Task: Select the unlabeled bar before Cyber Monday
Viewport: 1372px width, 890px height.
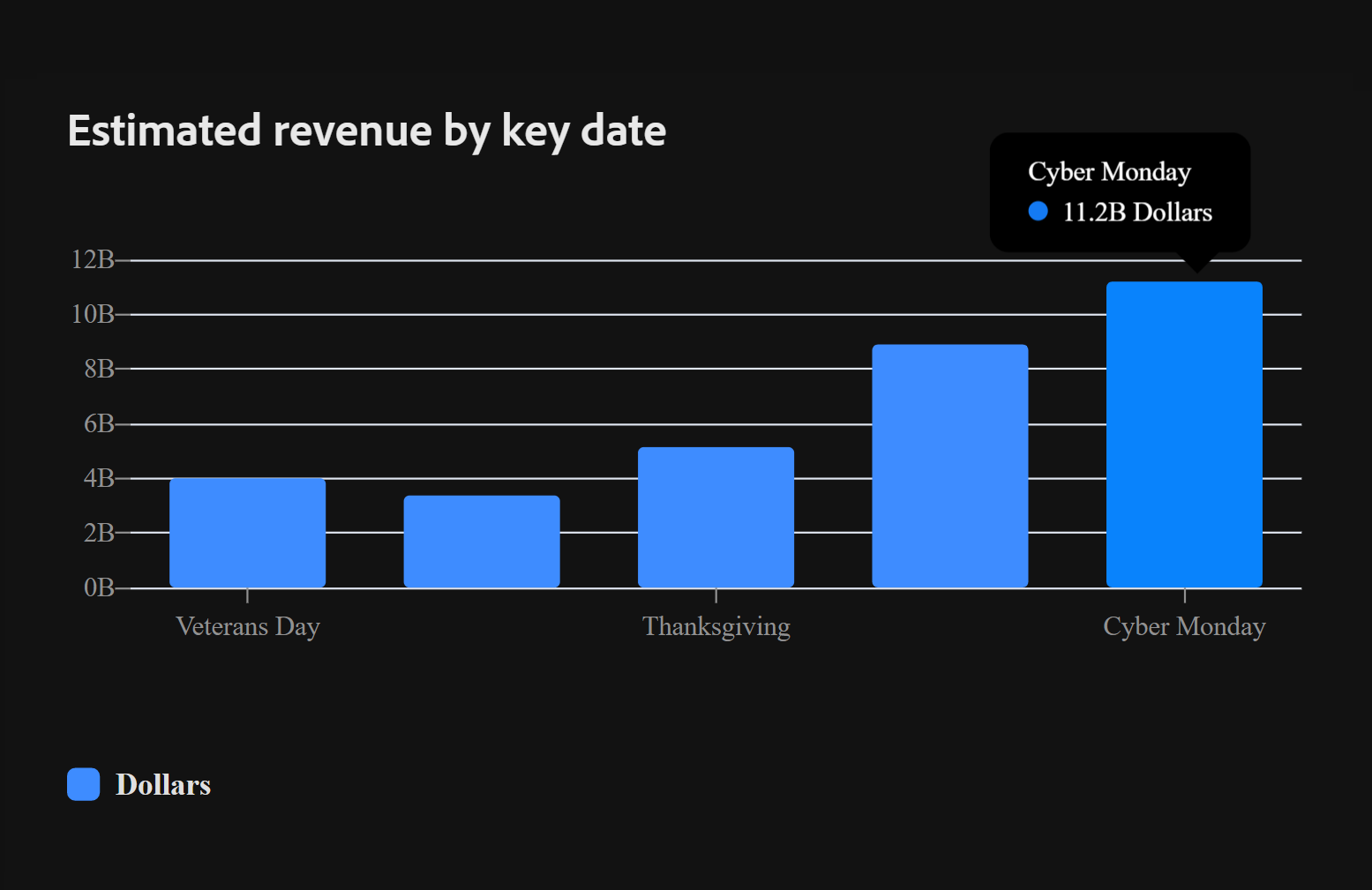Action: click(x=950, y=466)
